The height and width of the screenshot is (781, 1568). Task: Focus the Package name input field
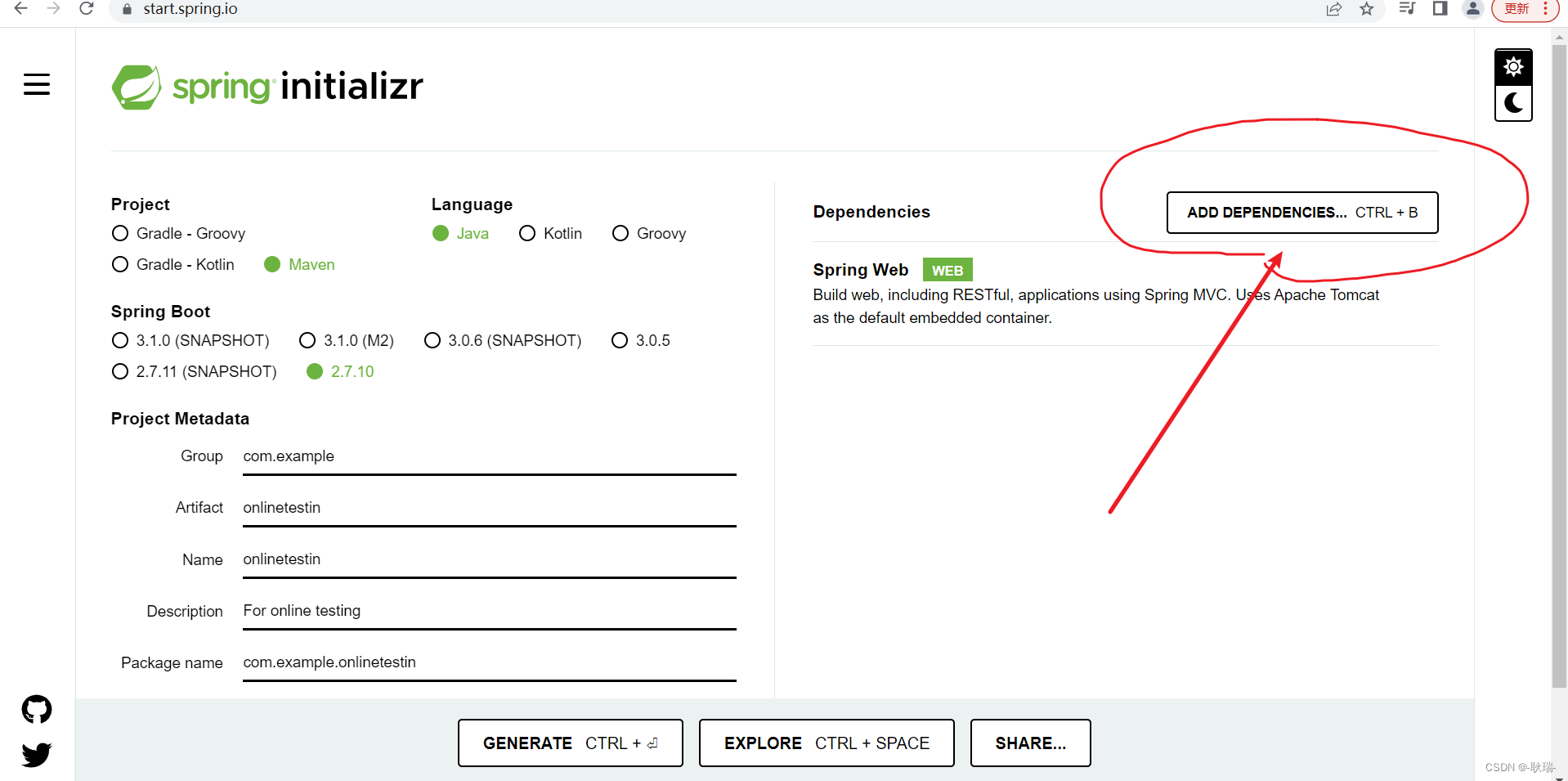490,662
